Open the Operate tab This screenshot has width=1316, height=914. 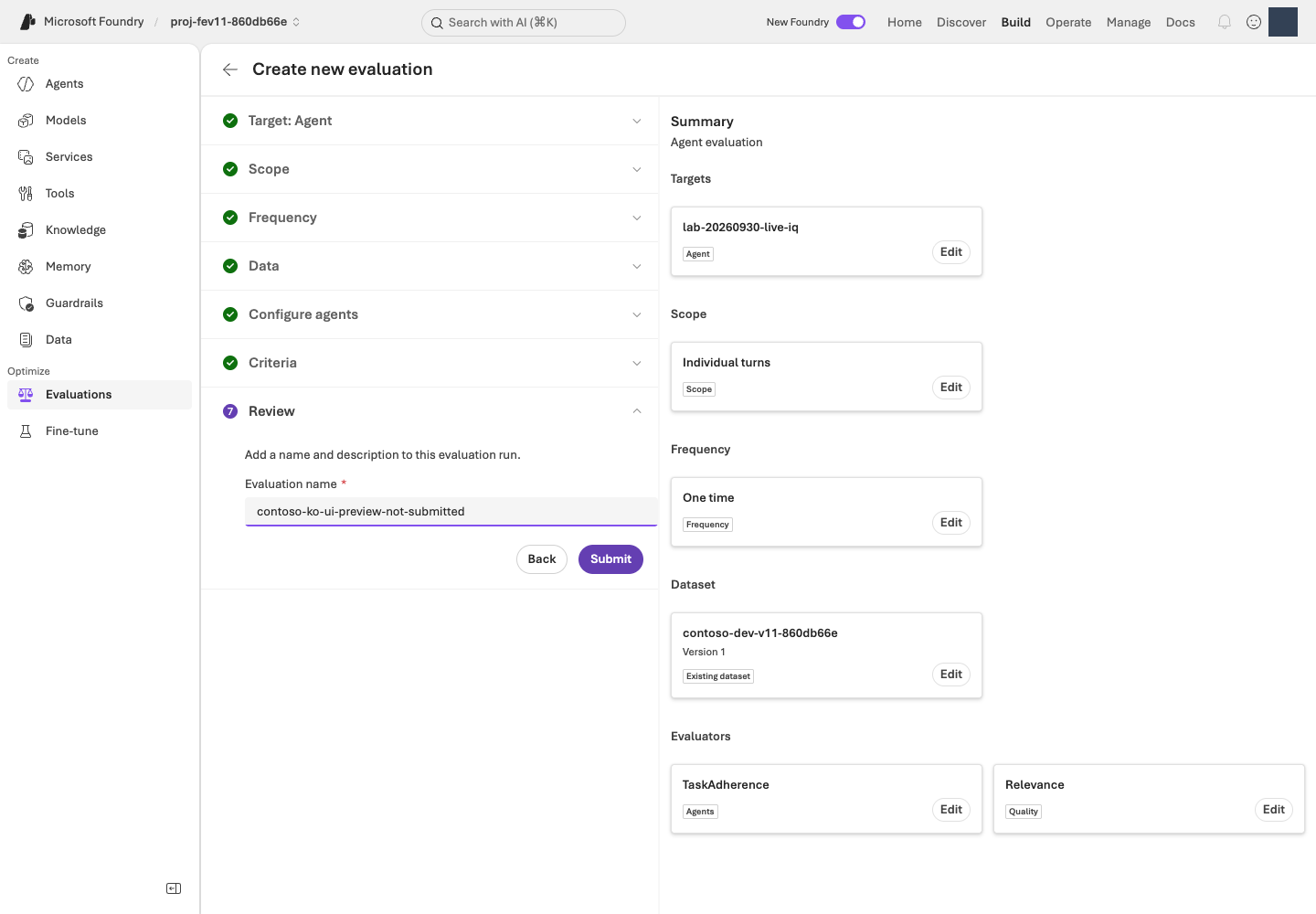(1068, 22)
